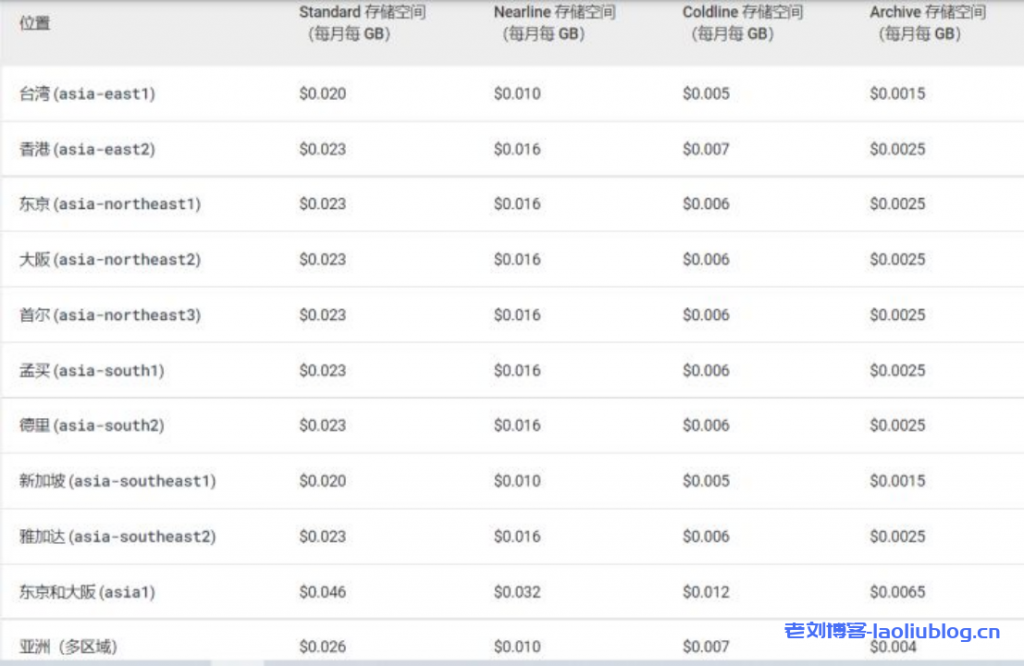Click the Coldline 存储空间 column header
The image size is (1024, 666).
pos(743,23)
